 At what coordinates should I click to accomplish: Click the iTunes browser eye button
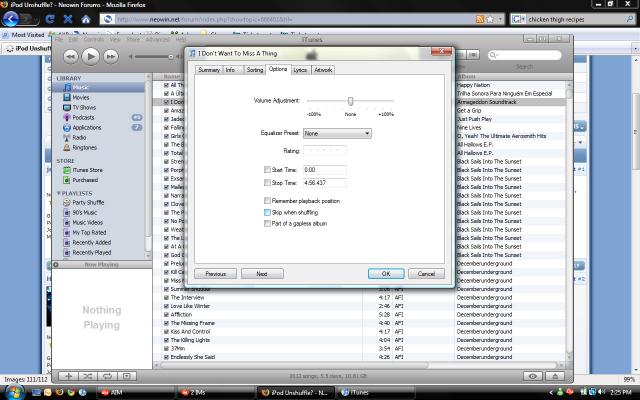point(533,376)
